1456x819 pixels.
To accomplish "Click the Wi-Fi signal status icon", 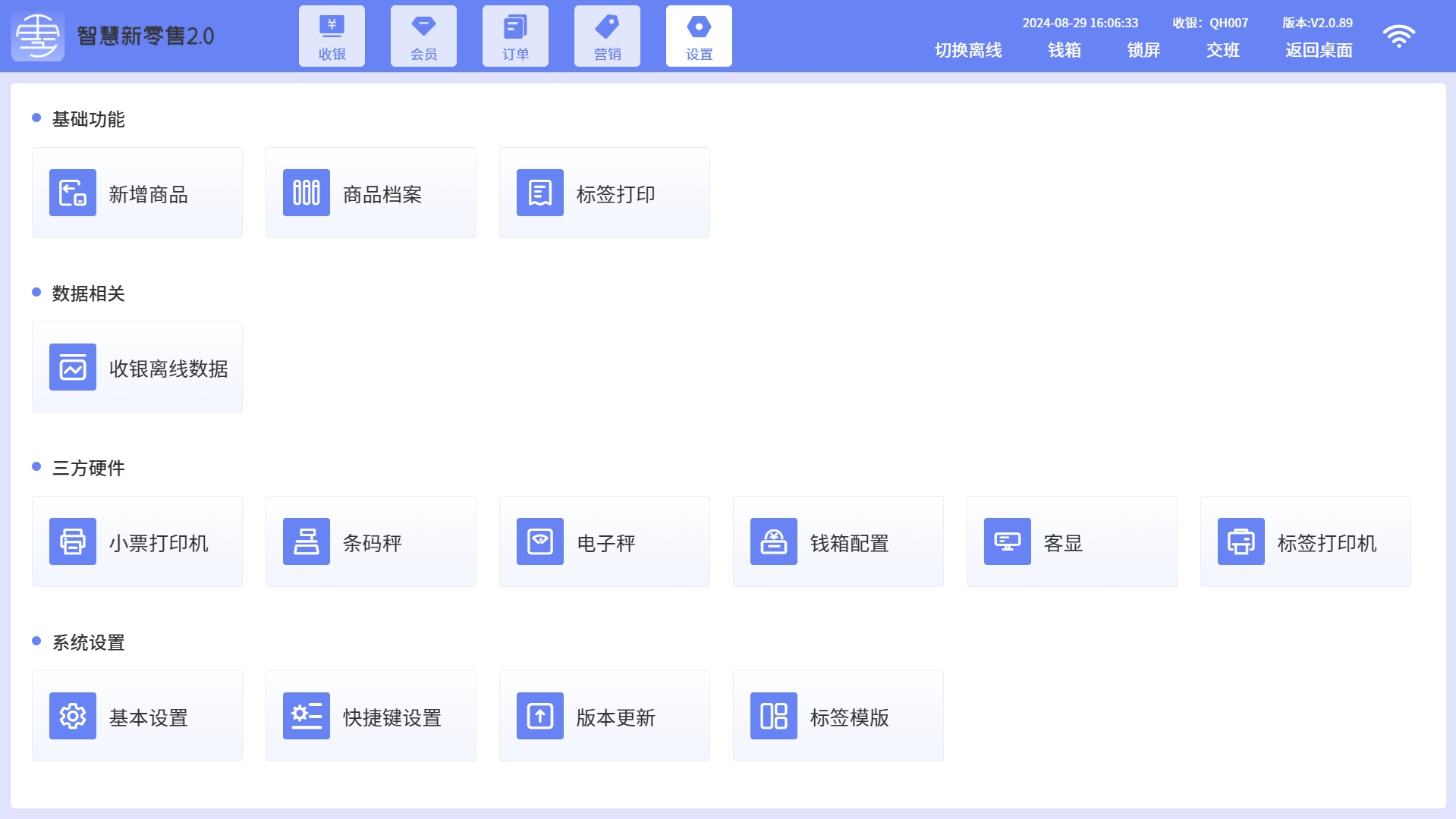I will [1398, 36].
